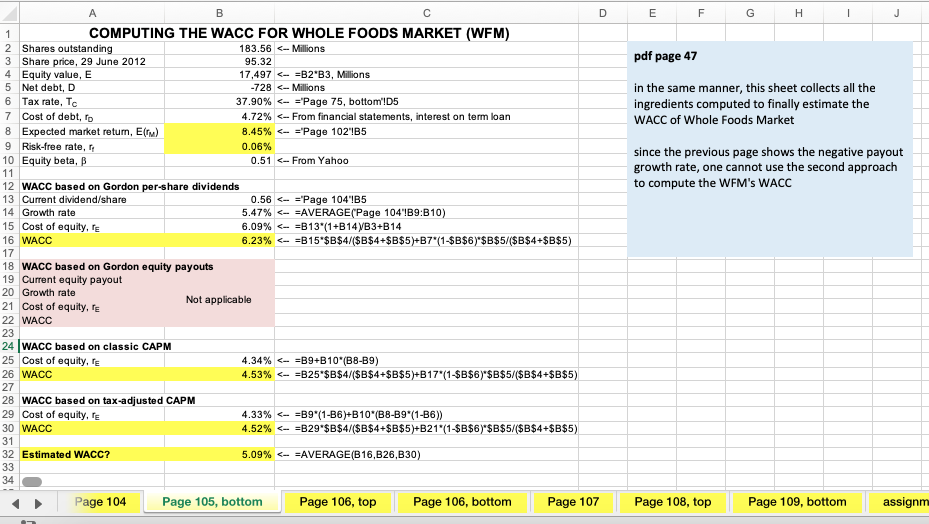The image size is (929, 524).
Task: Select column C header
Action: [x=427, y=13]
